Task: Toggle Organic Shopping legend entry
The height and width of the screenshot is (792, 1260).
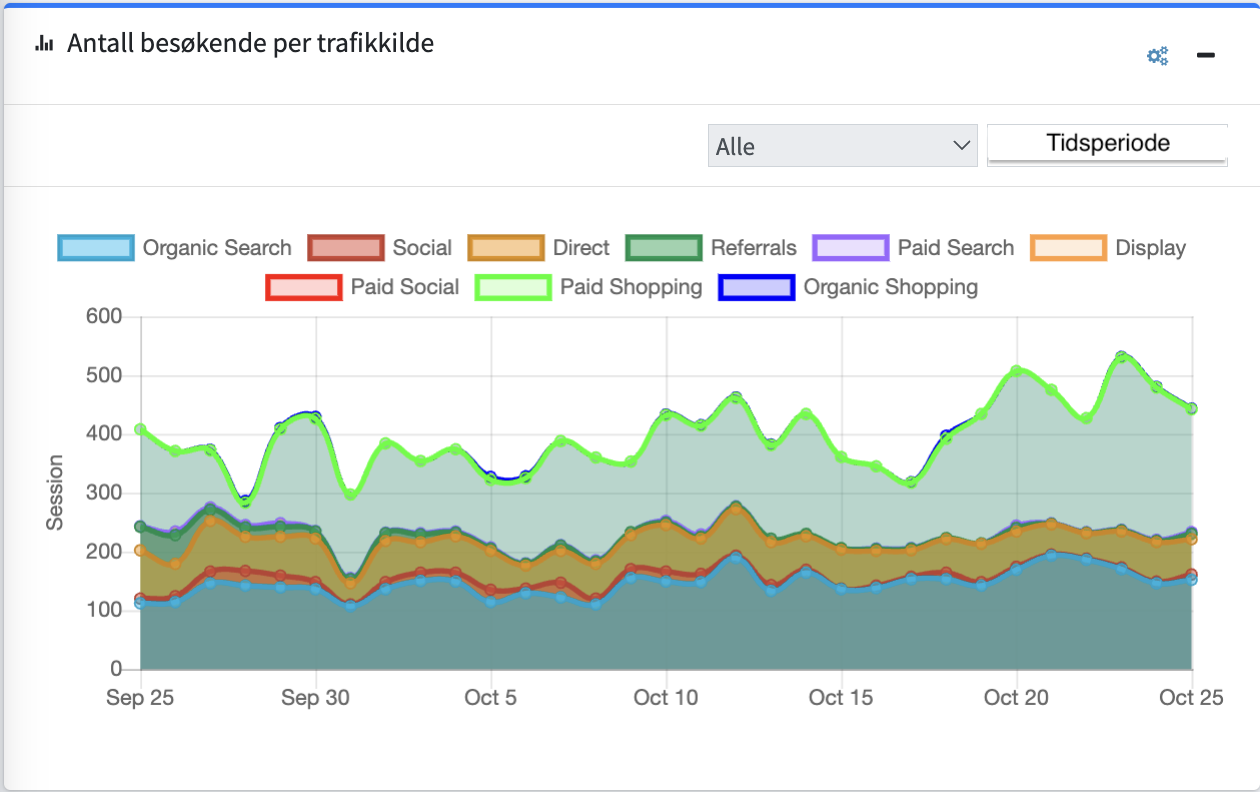Action: pos(890,287)
